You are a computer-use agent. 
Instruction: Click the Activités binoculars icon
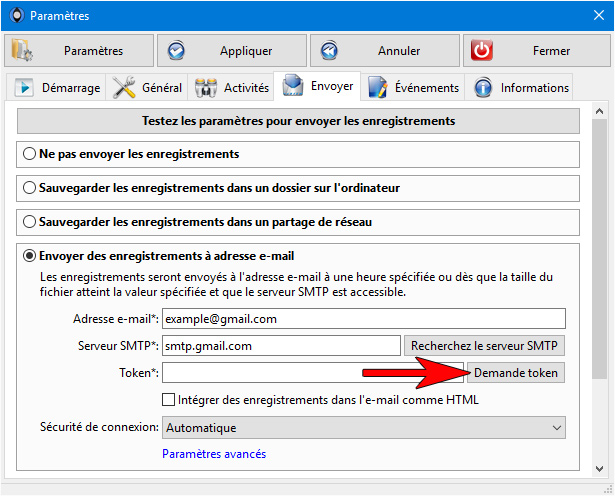[206, 88]
